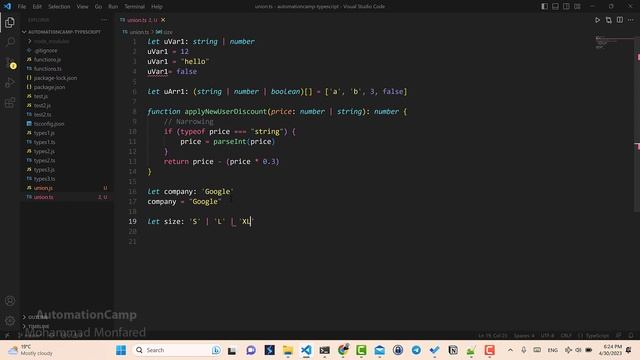Open the Help menu
The height and width of the screenshot is (360, 640).
[157, 7]
